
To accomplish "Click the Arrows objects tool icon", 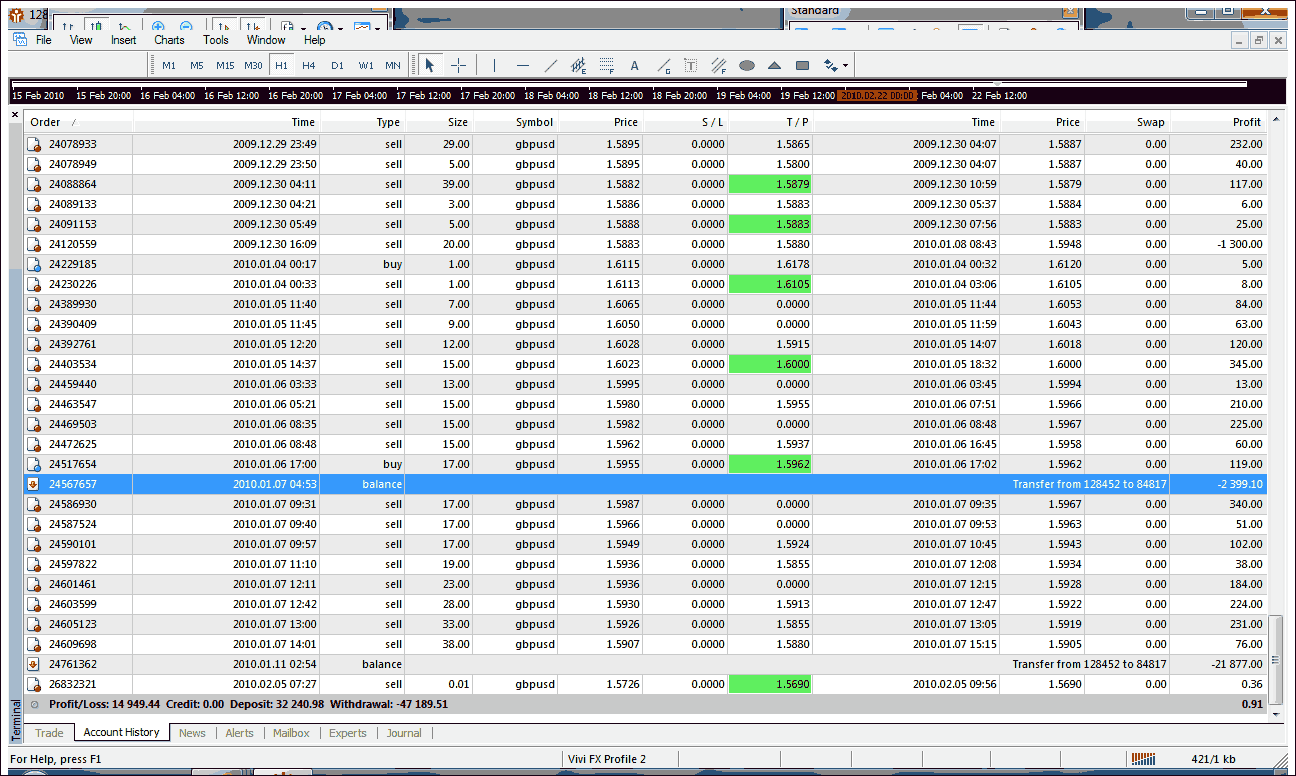I will click(830, 66).
